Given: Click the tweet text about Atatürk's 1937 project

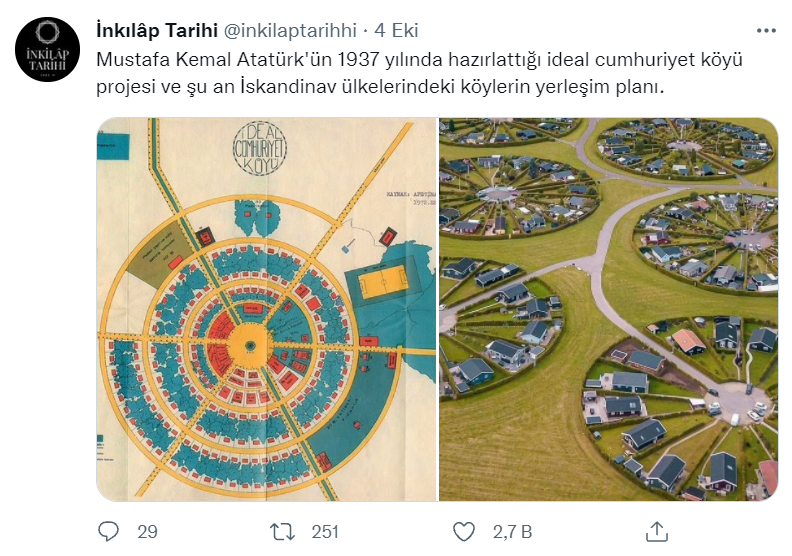Looking at the screenshot, I should pyautogui.click(x=419, y=73).
